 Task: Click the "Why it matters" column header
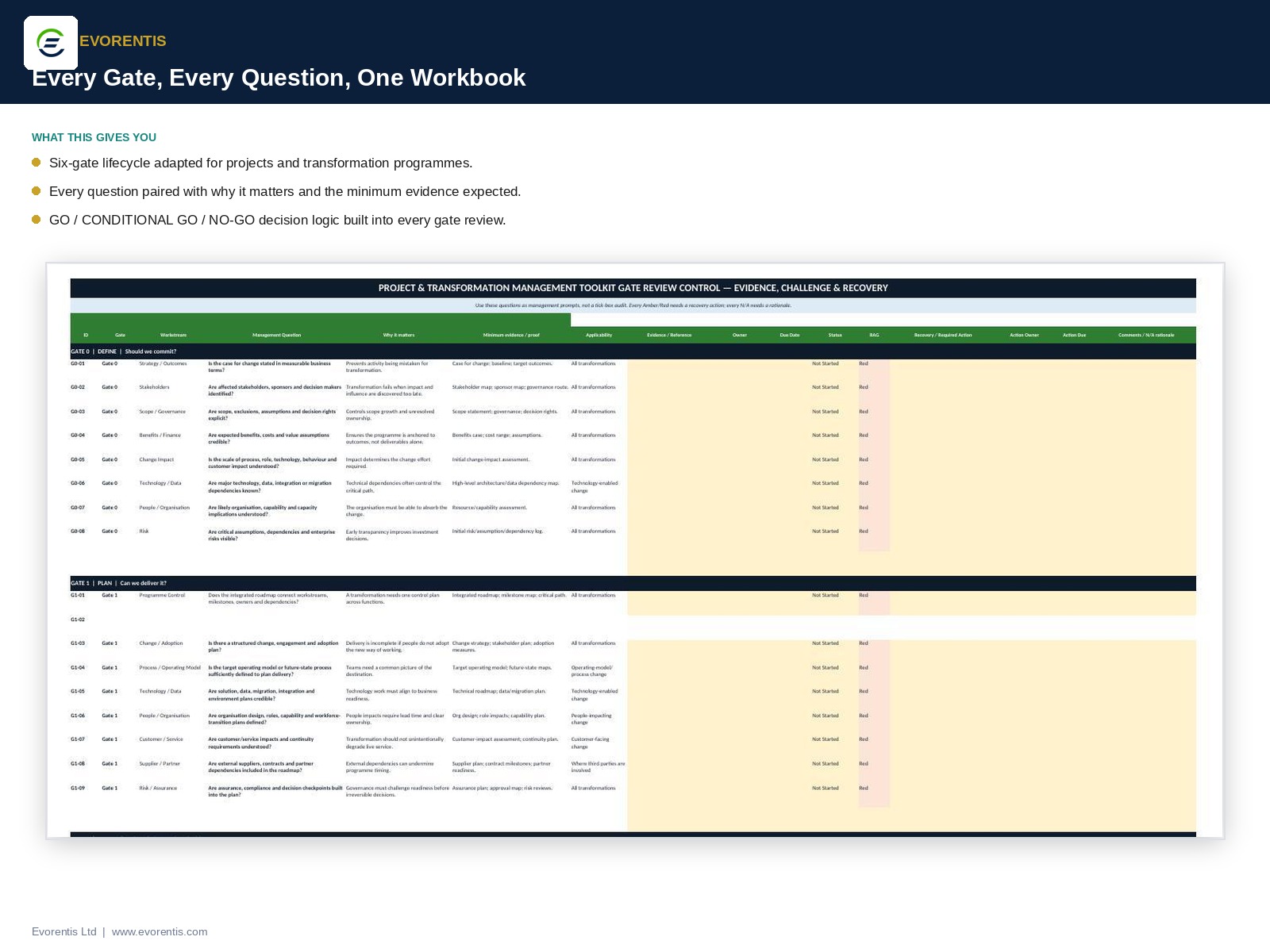398,335
